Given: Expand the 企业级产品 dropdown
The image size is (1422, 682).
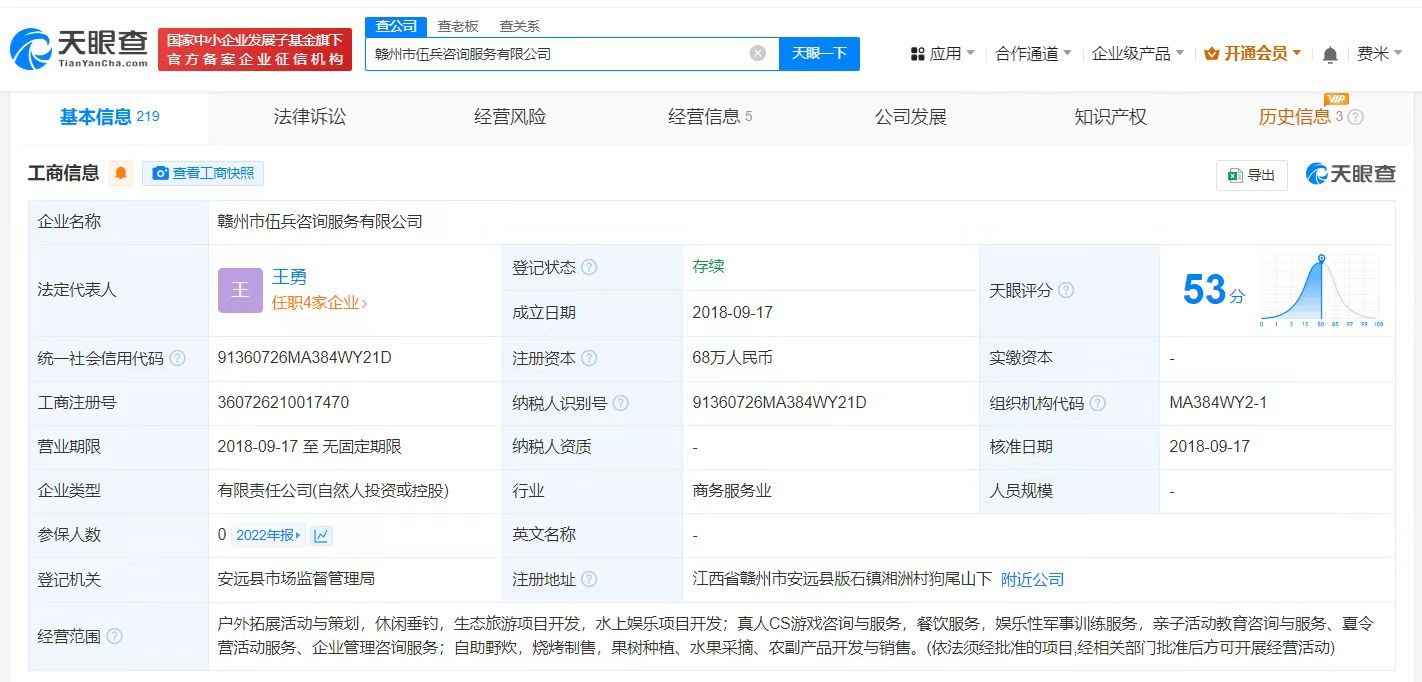Looking at the screenshot, I should (1133, 53).
